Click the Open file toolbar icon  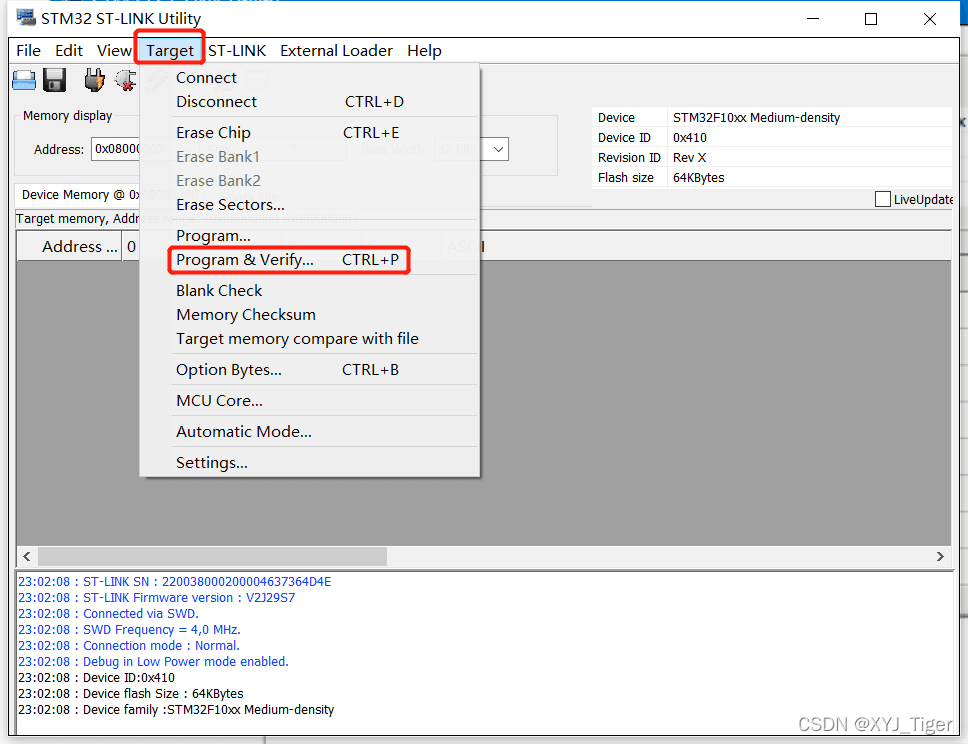click(x=24, y=80)
